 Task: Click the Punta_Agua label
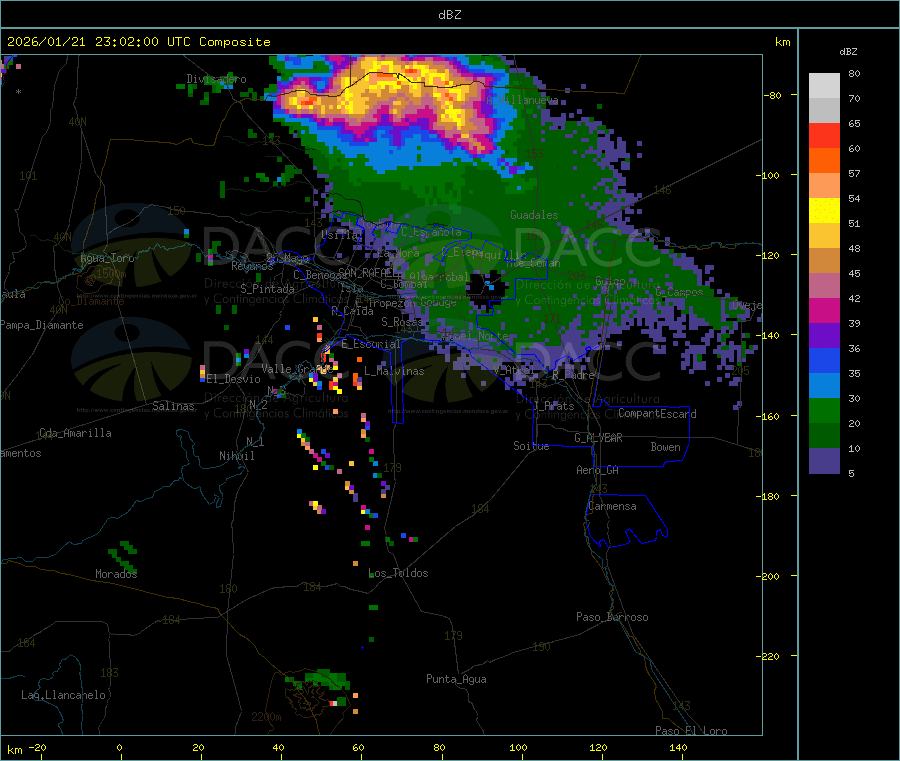point(456,679)
